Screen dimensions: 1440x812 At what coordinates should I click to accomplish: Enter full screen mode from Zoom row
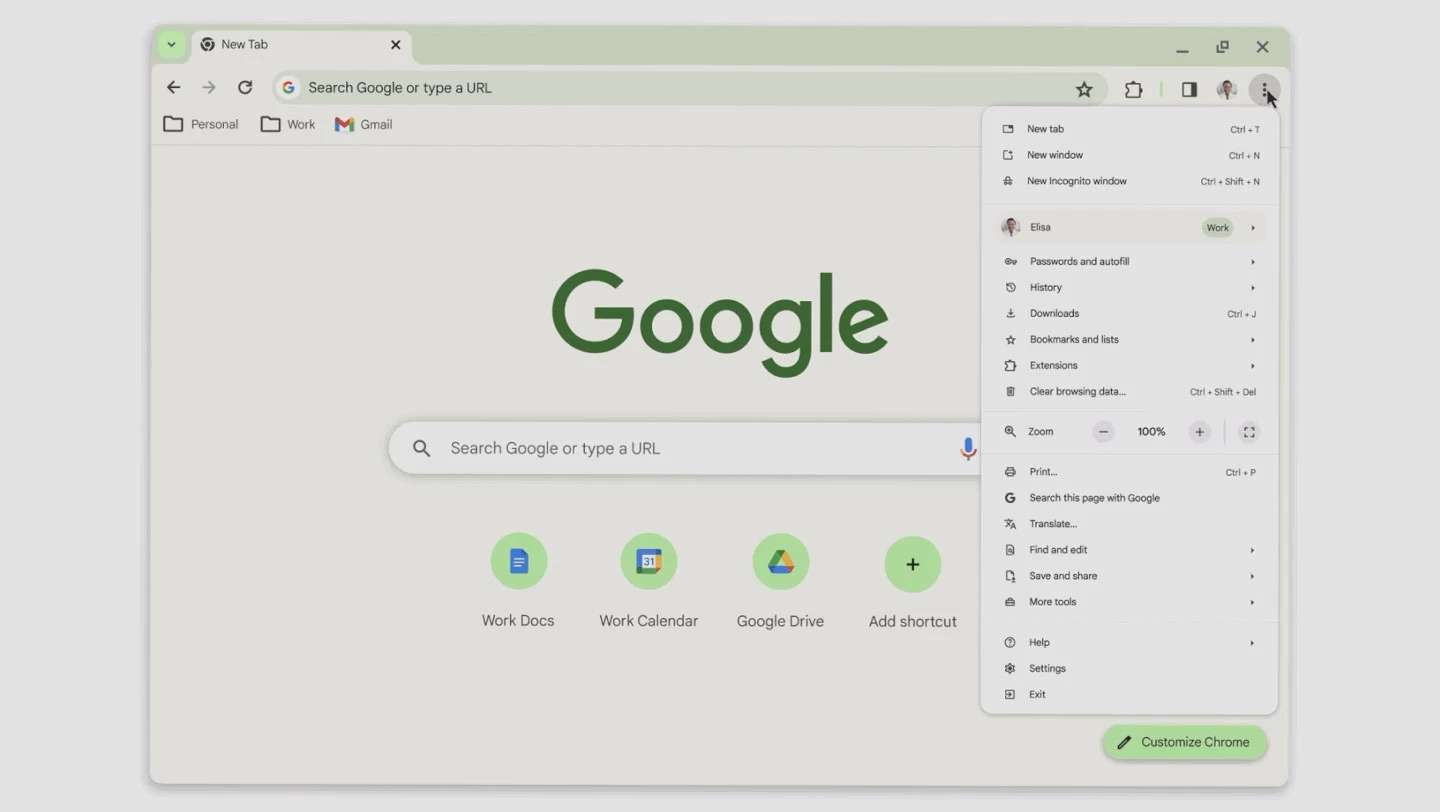[x=1249, y=432]
